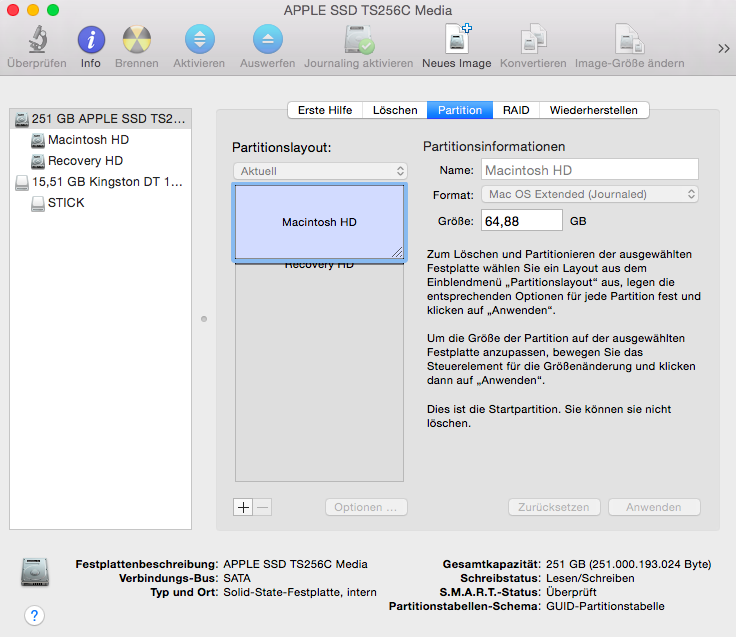The image size is (736, 637).
Task: Select Macintosh HD partition block in layout
Action: pyautogui.click(x=319, y=222)
